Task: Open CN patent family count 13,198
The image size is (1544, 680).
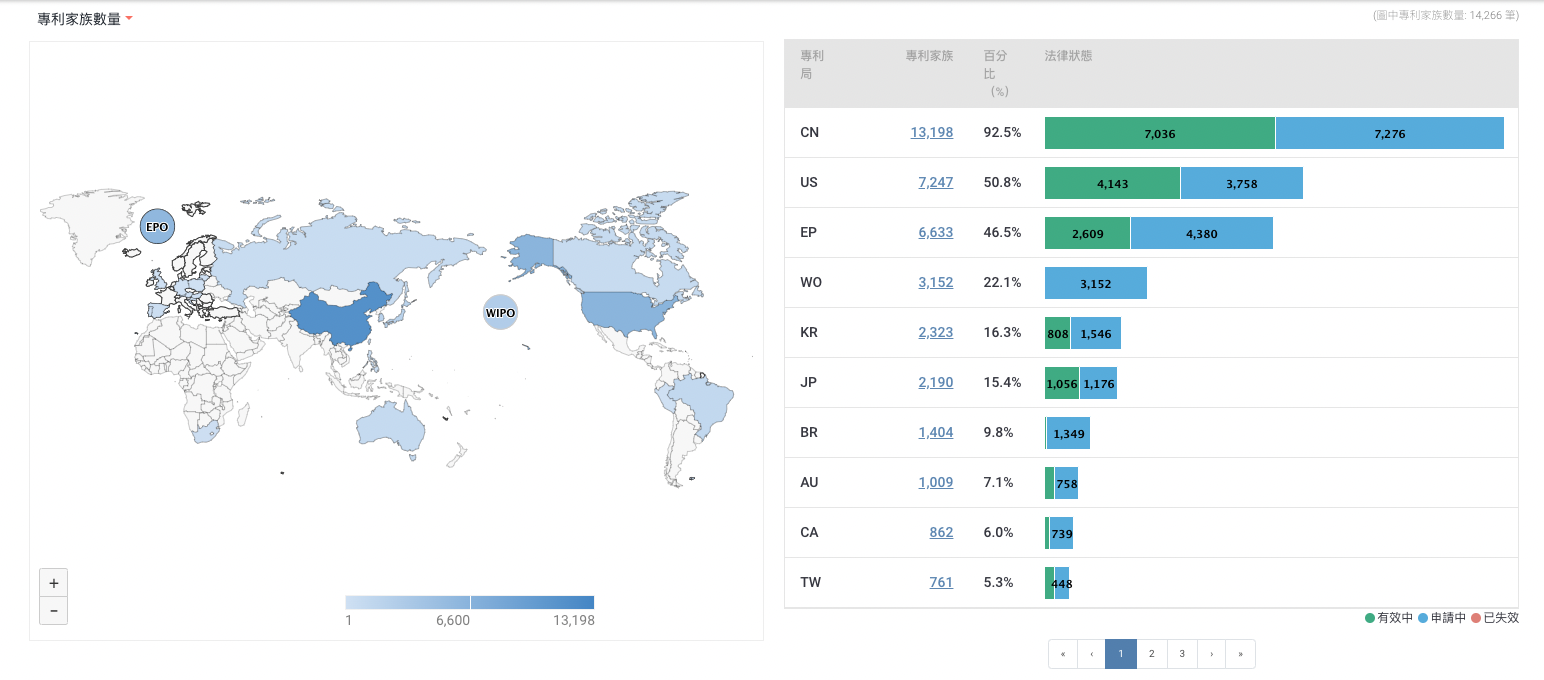Action: tap(931, 132)
